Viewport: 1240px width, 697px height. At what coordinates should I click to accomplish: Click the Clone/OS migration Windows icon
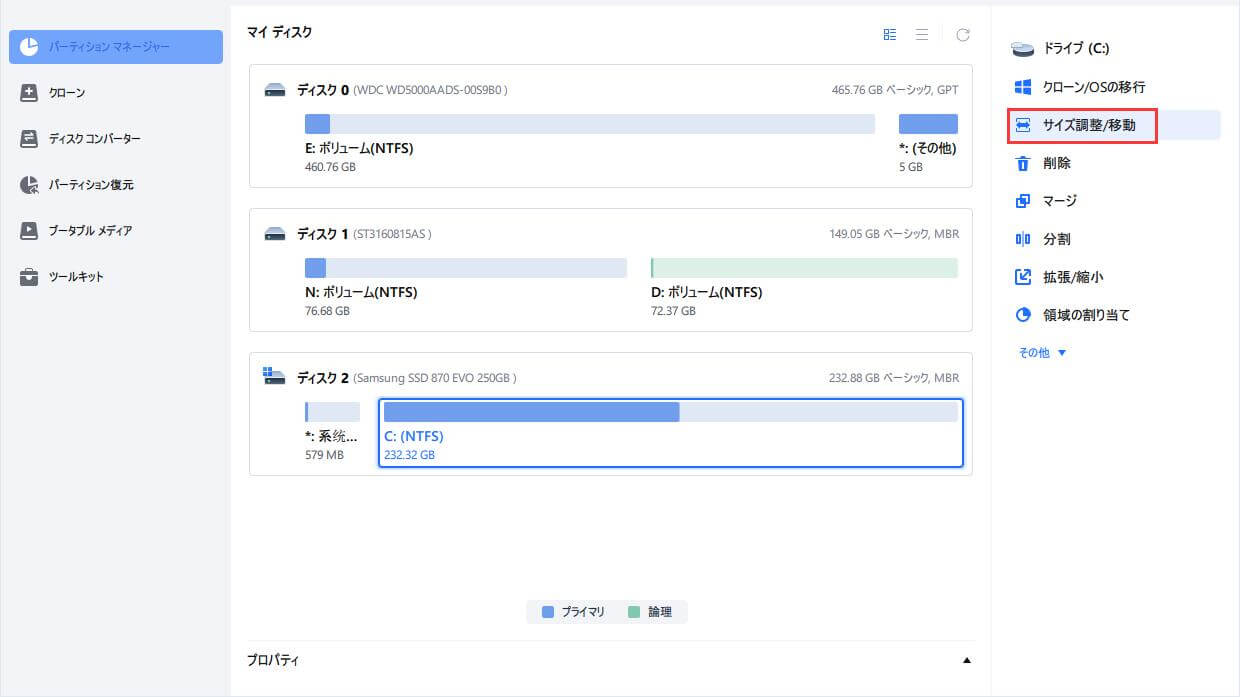click(1022, 87)
